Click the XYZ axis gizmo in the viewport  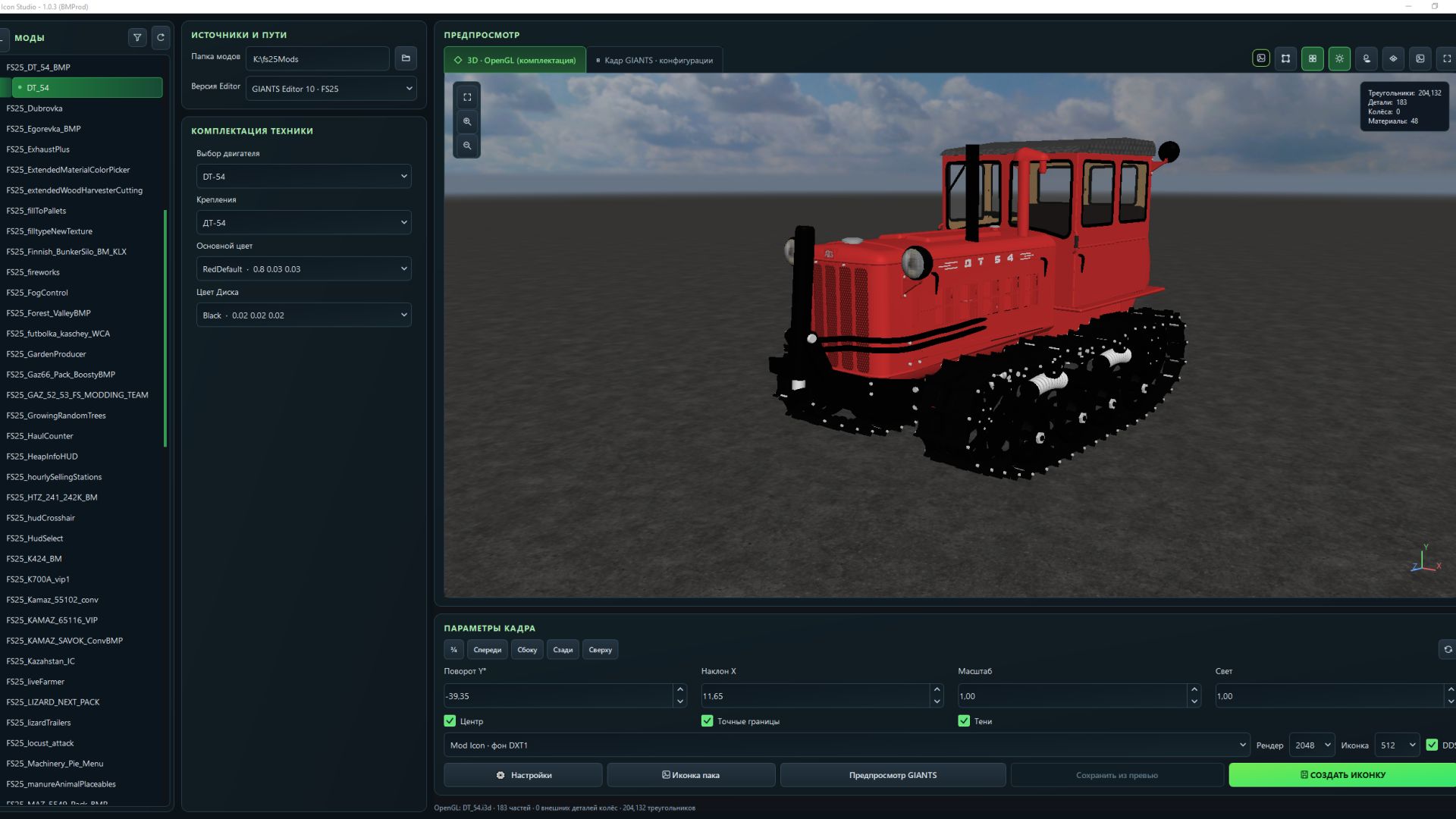point(1424,559)
